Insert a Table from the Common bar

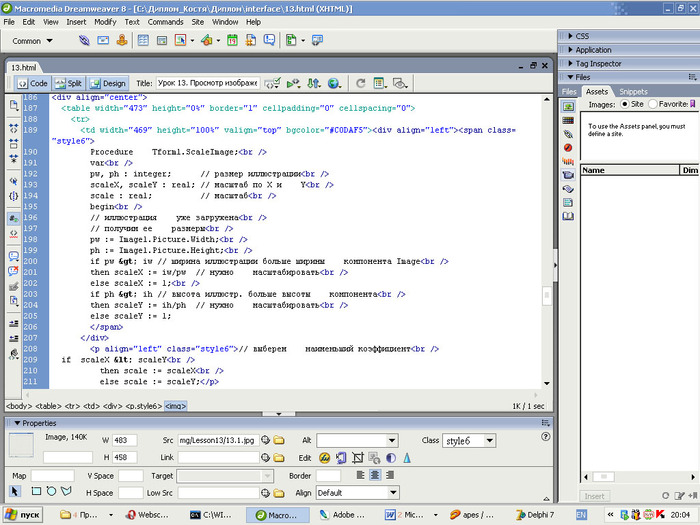(143, 41)
